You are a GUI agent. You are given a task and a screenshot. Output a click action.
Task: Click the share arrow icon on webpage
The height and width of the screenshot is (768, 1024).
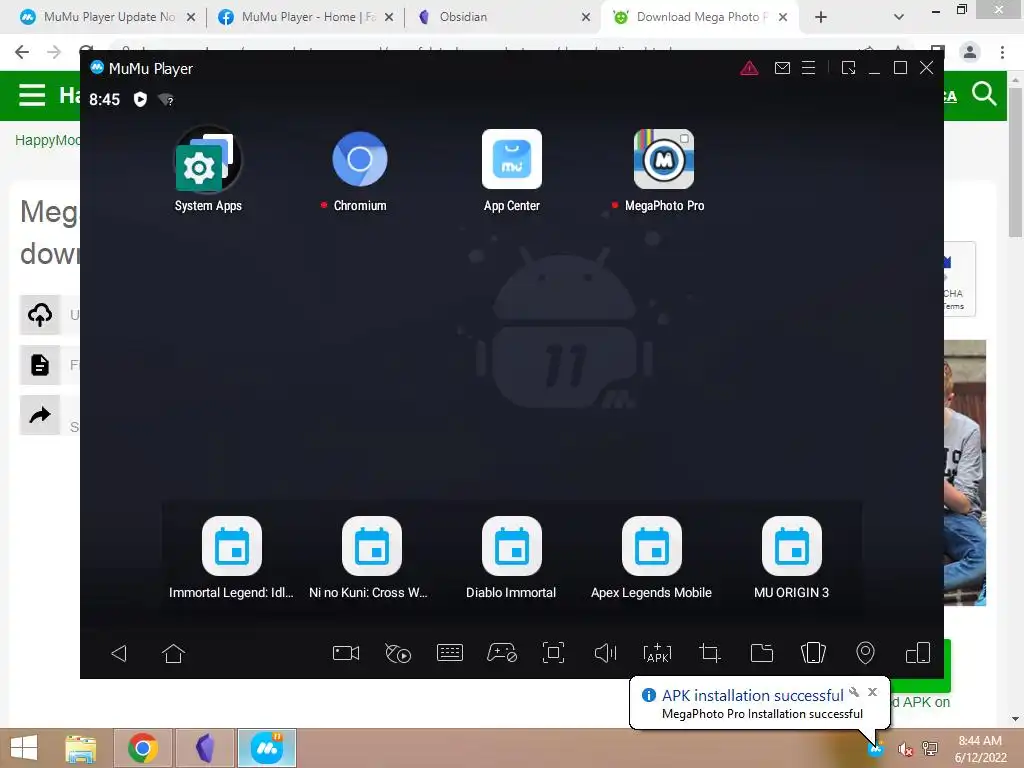pos(40,415)
